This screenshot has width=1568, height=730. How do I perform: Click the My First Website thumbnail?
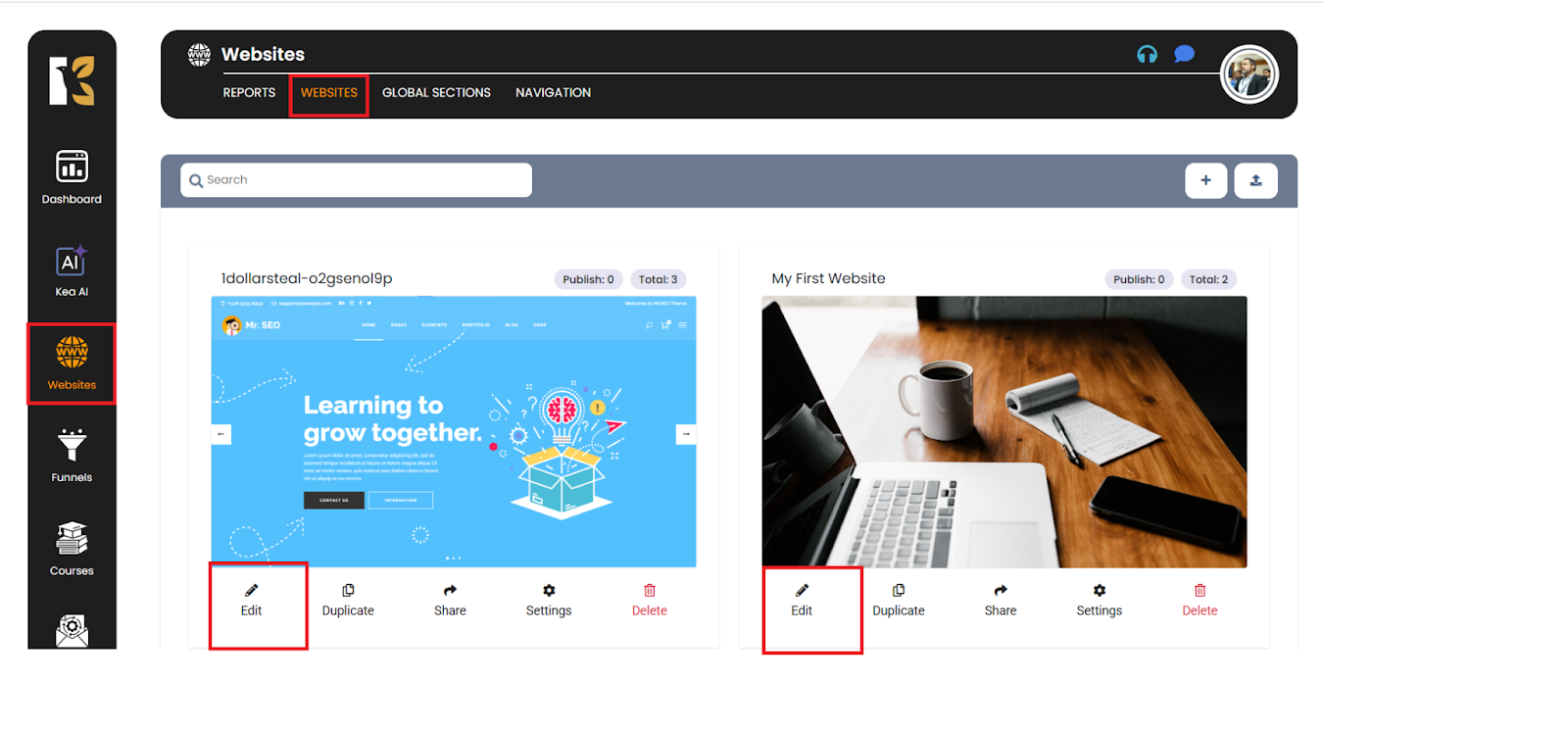point(1004,431)
